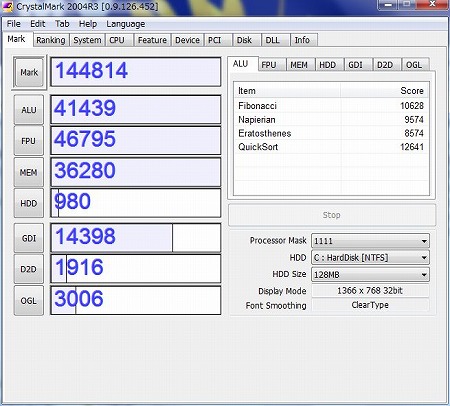Image resolution: width=450 pixels, height=406 pixels.
Task: Click the QuickSort score 12641
Action: [x=412, y=147]
